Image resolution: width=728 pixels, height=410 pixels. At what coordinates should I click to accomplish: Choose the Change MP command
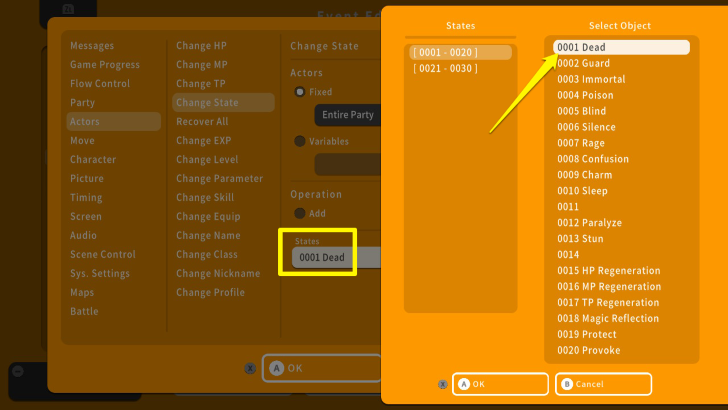(202, 65)
